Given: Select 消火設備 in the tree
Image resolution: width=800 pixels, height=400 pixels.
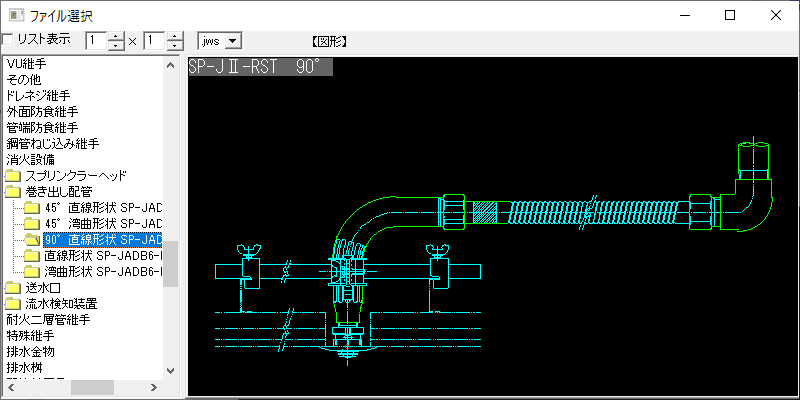Looking at the screenshot, I should [x=30, y=159].
